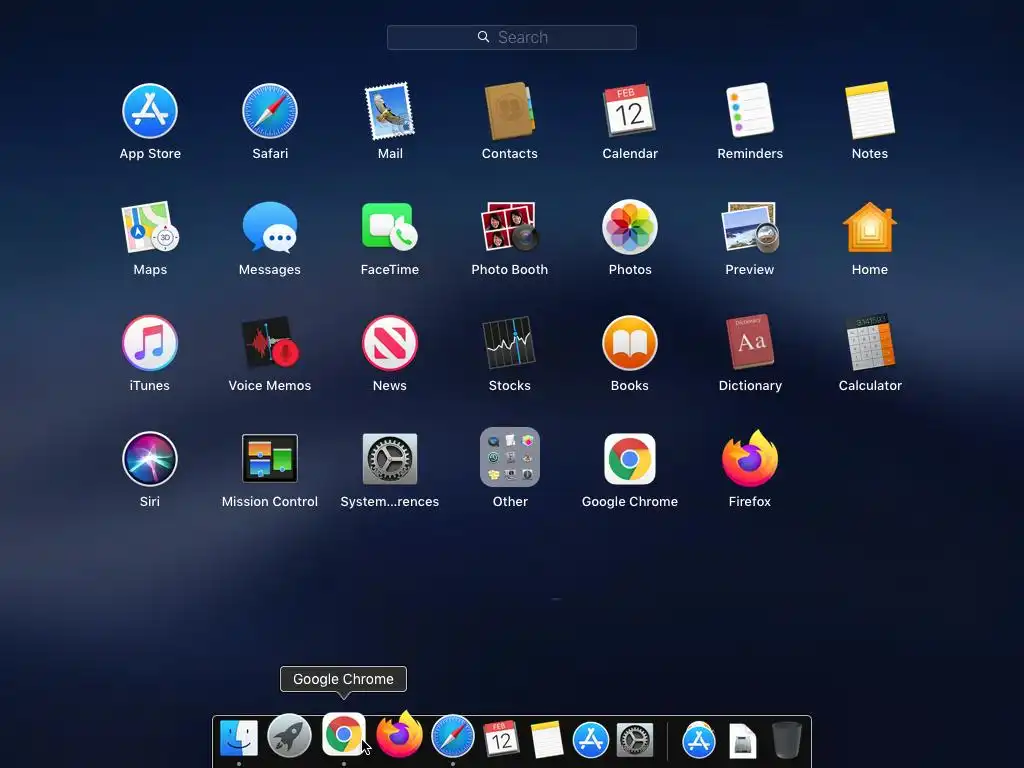Screen dimensions: 1024x768
Task: Open the Dictionary app
Action: [750, 342]
